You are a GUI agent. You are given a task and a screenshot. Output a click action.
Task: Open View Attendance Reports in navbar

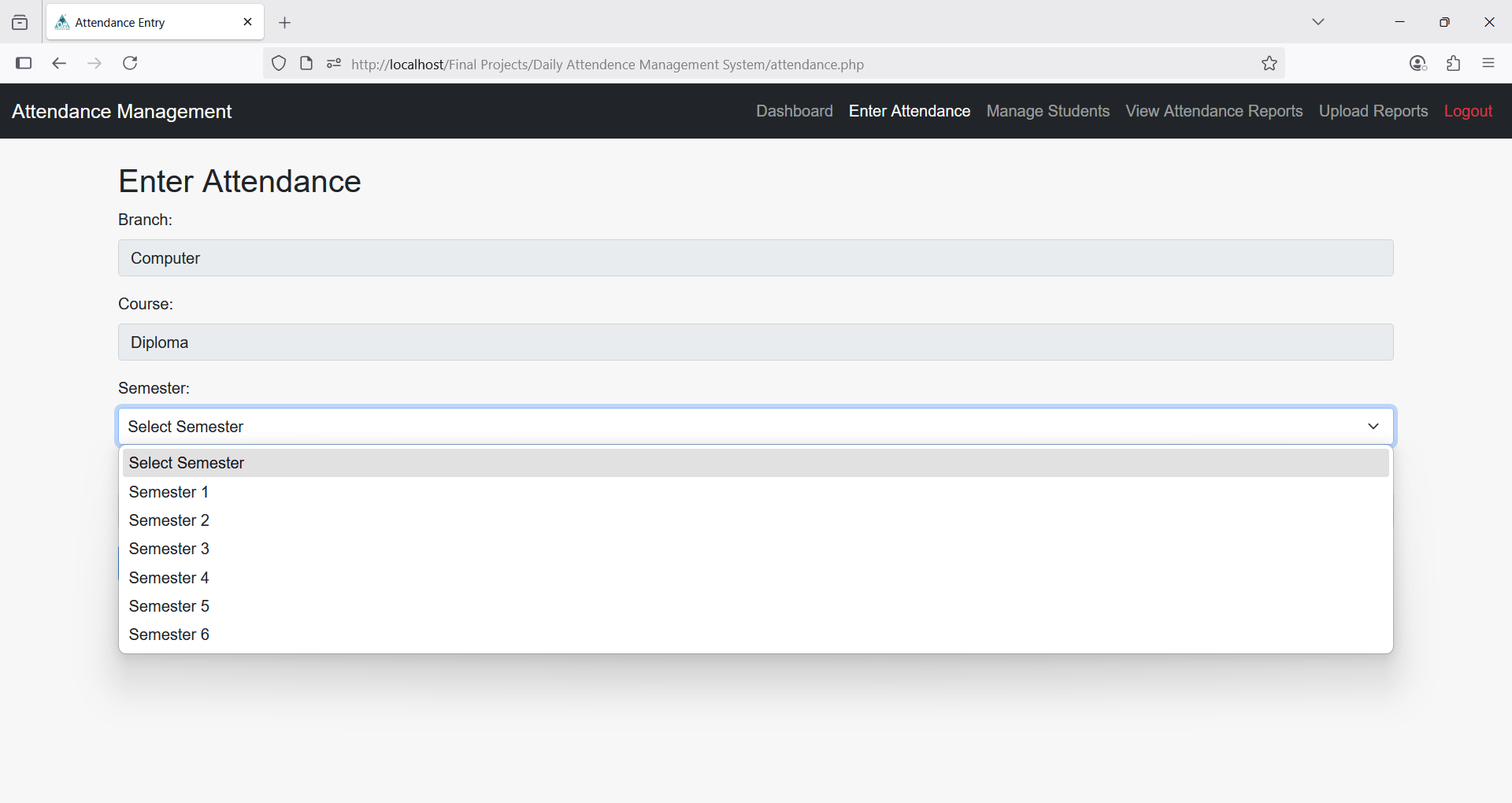(1214, 111)
